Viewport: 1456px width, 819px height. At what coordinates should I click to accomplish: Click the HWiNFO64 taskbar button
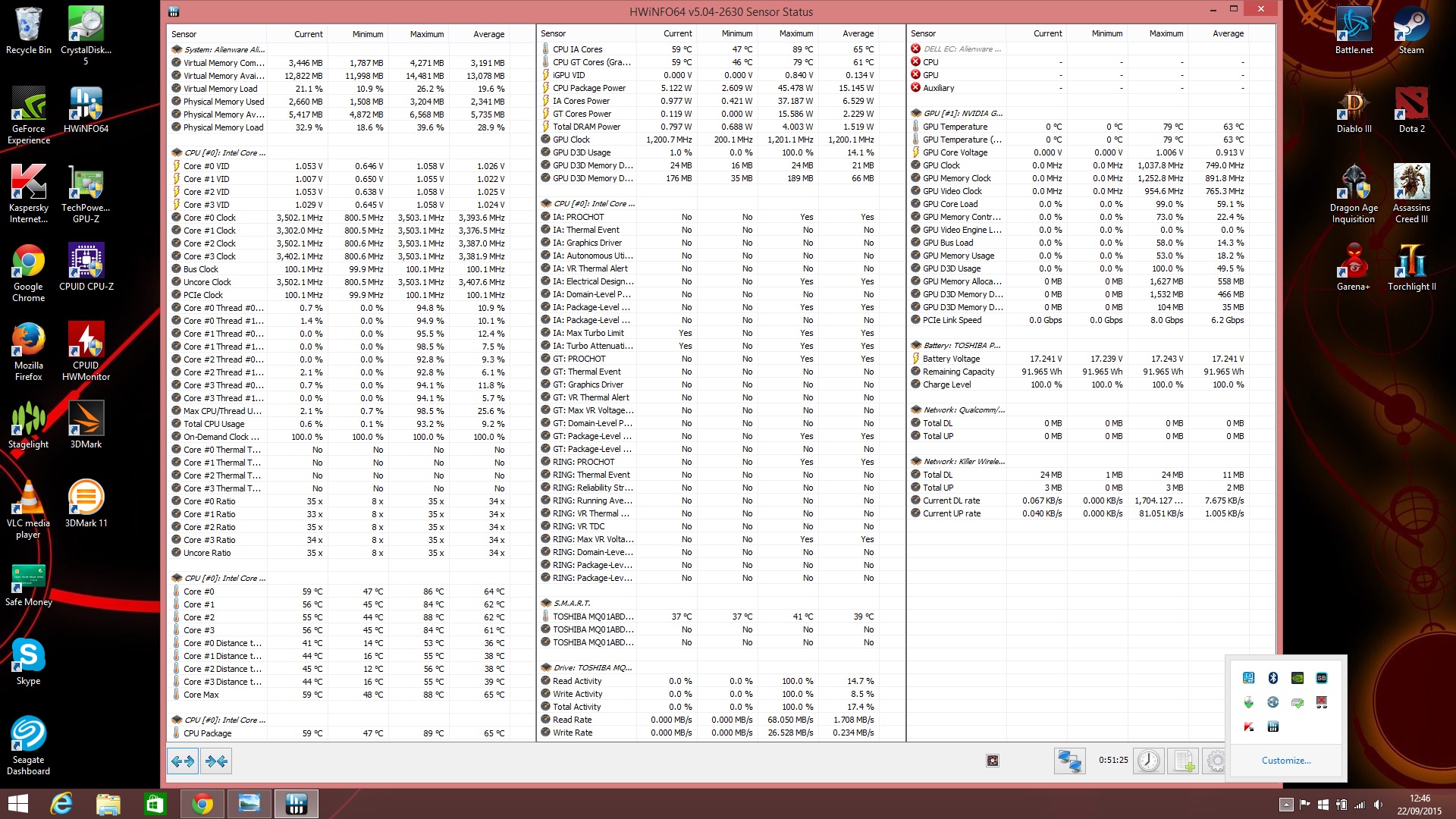(x=296, y=804)
